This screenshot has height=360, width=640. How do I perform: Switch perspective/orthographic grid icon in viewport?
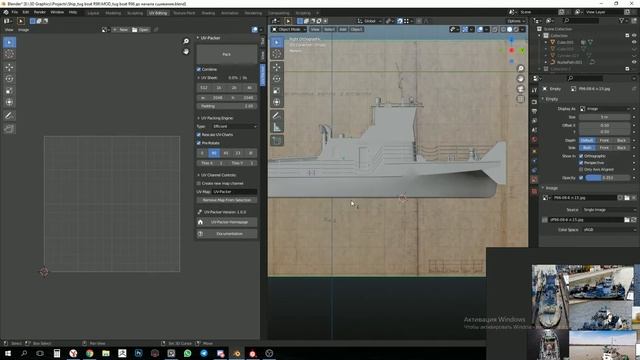520,99
